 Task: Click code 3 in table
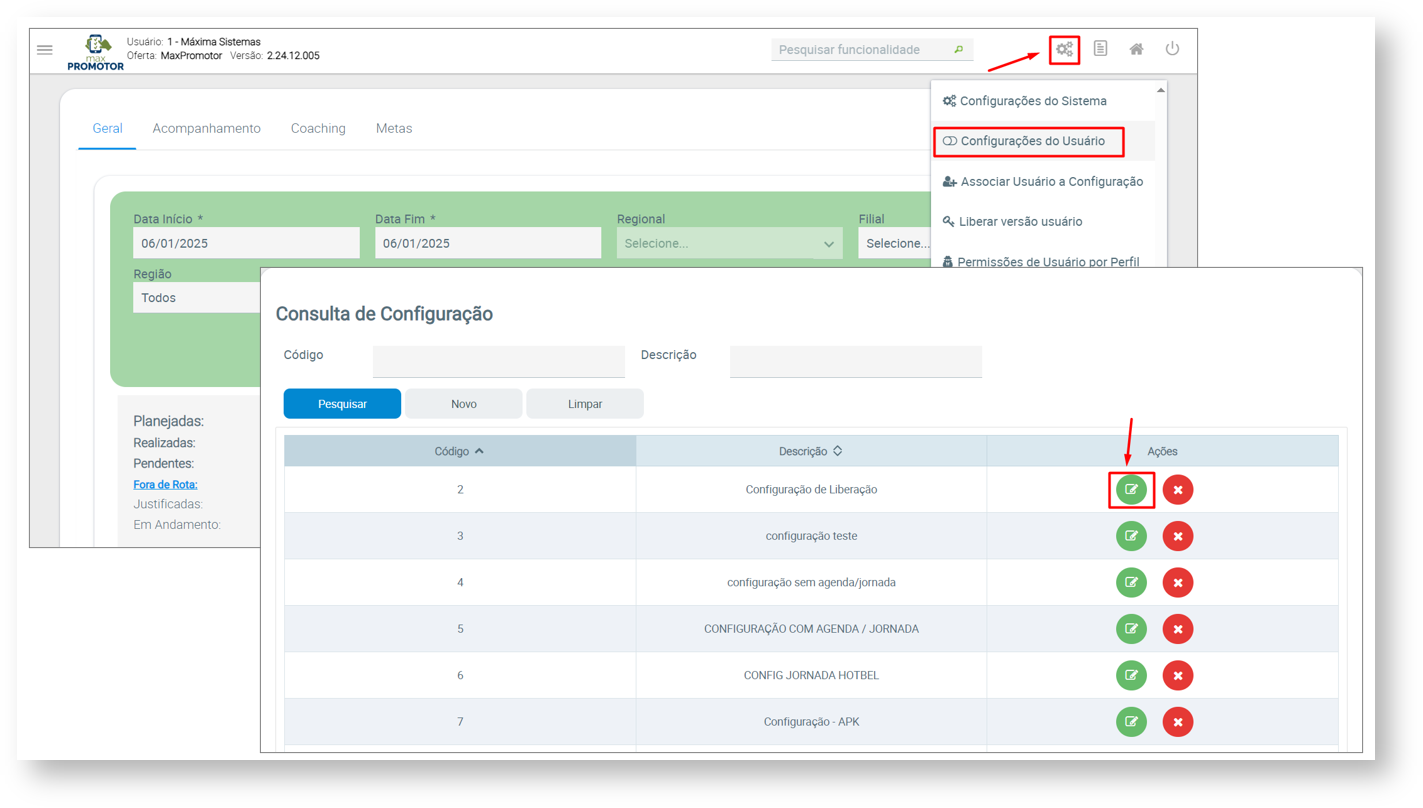pyautogui.click(x=460, y=536)
